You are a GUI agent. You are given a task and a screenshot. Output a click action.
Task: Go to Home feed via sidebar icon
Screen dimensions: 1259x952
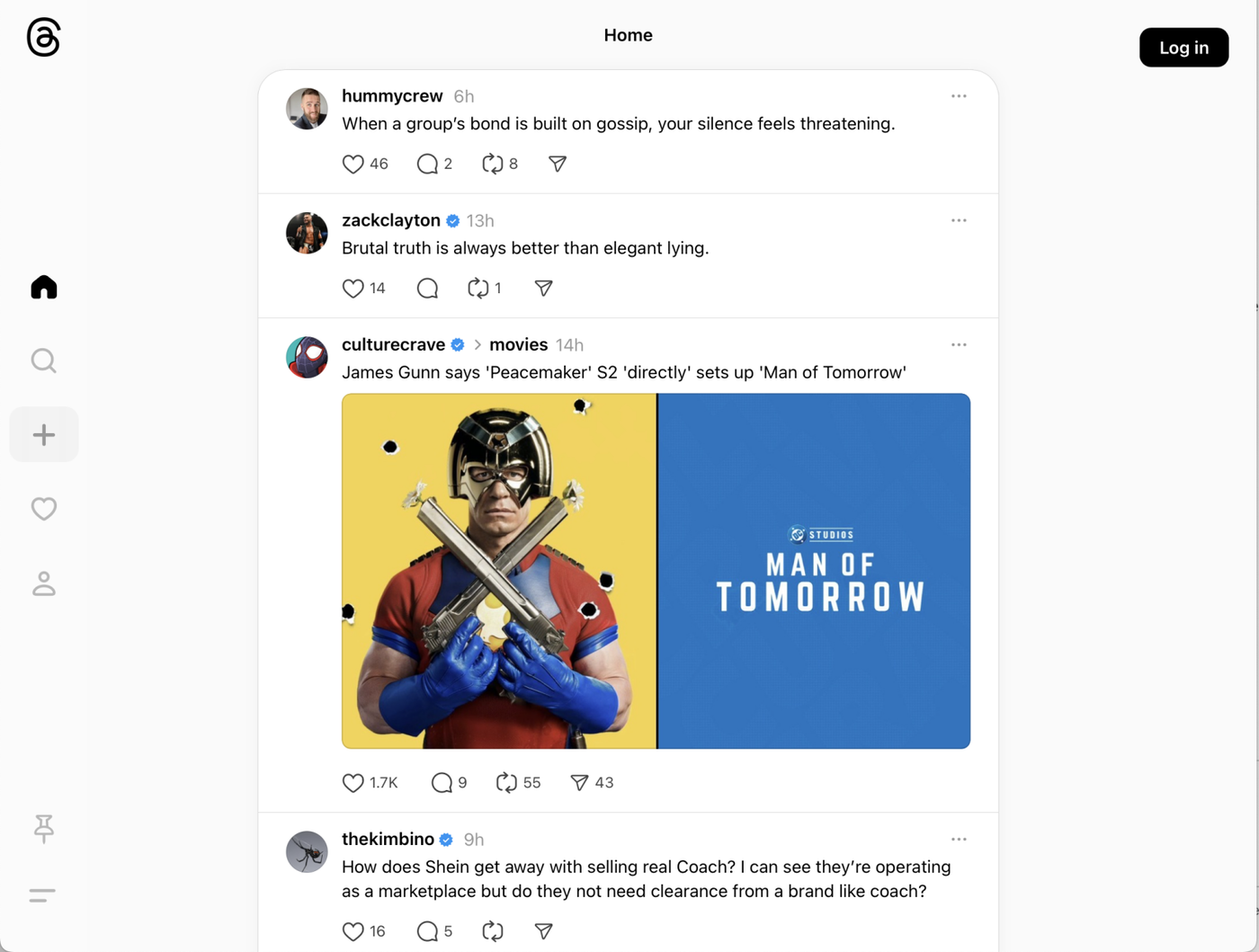pyautogui.click(x=43, y=288)
